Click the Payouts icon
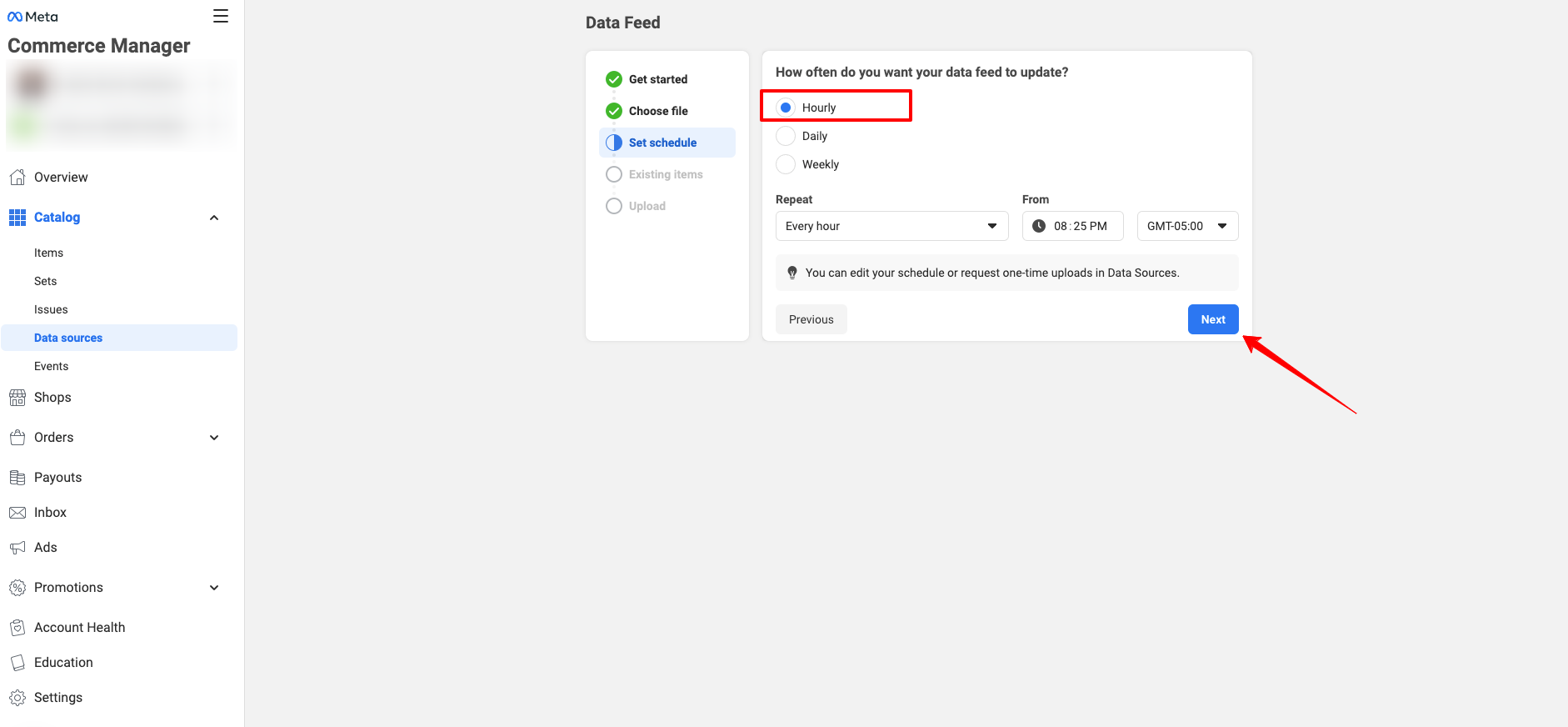This screenshot has width=1568, height=727. coord(17,478)
